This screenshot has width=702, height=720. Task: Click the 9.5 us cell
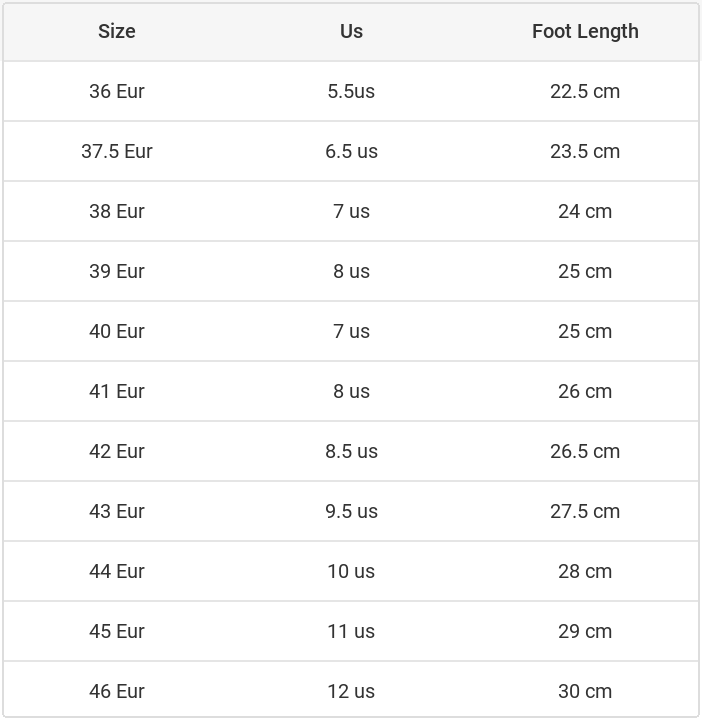point(351,511)
